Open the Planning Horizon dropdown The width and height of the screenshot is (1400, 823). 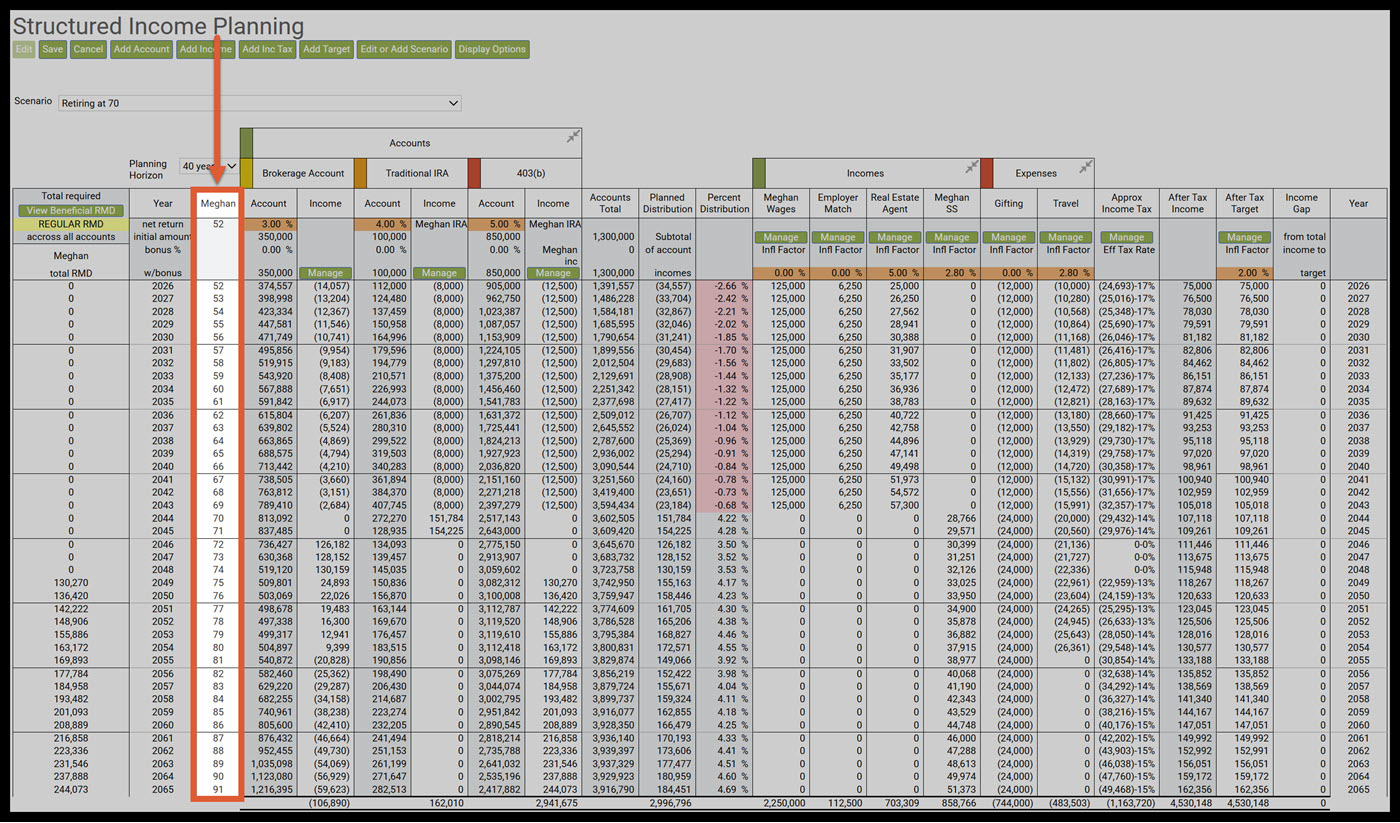pyautogui.click(x=209, y=166)
